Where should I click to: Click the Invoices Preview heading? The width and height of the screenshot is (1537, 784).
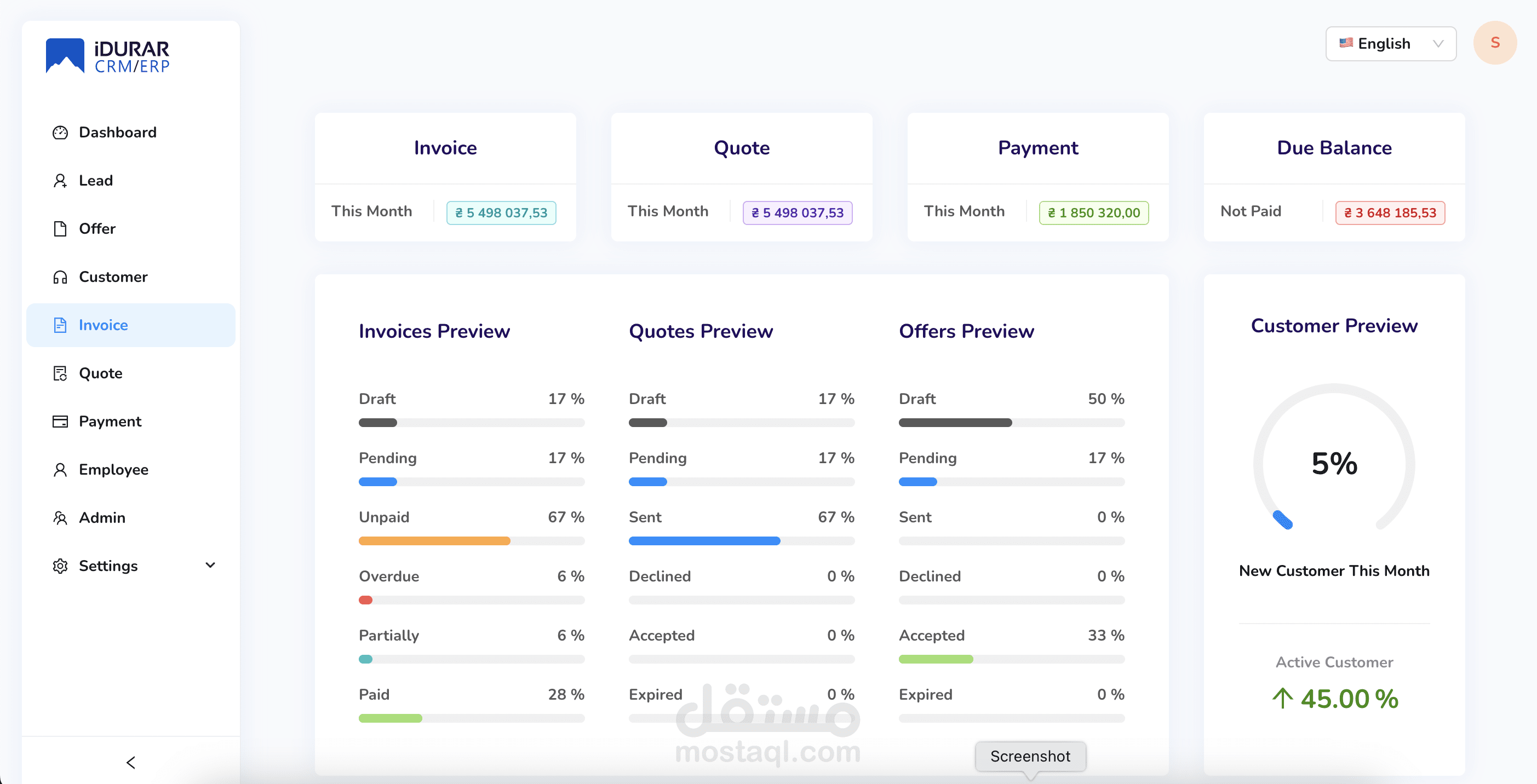click(x=434, y=331)
